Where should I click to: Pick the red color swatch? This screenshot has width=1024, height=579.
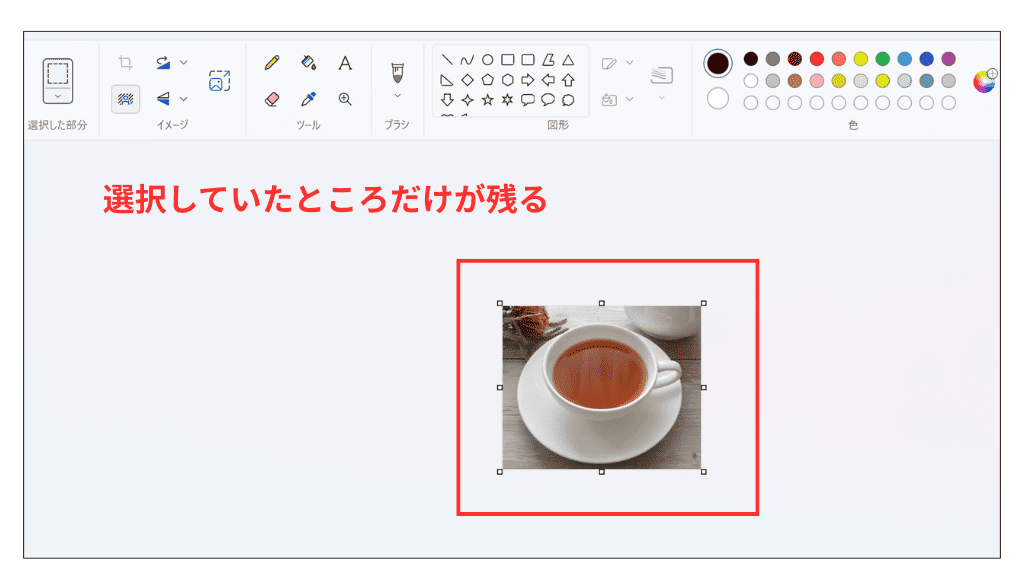coord(815,60)
